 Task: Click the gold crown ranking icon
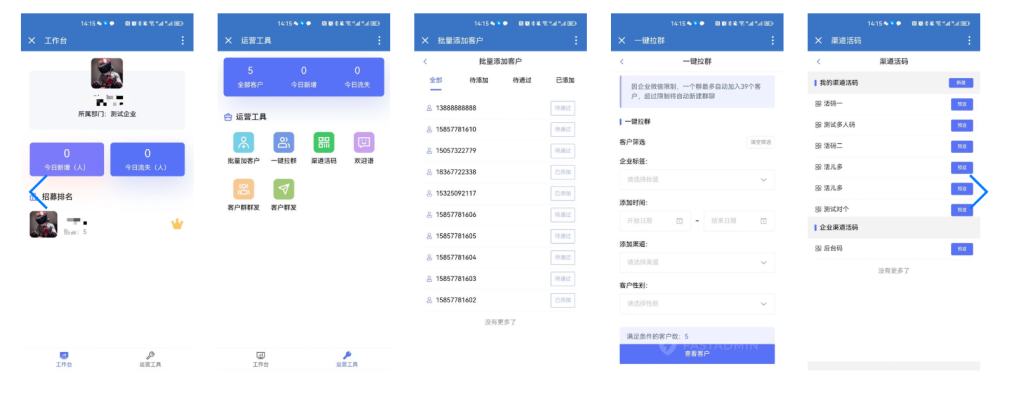pos(177,224)
